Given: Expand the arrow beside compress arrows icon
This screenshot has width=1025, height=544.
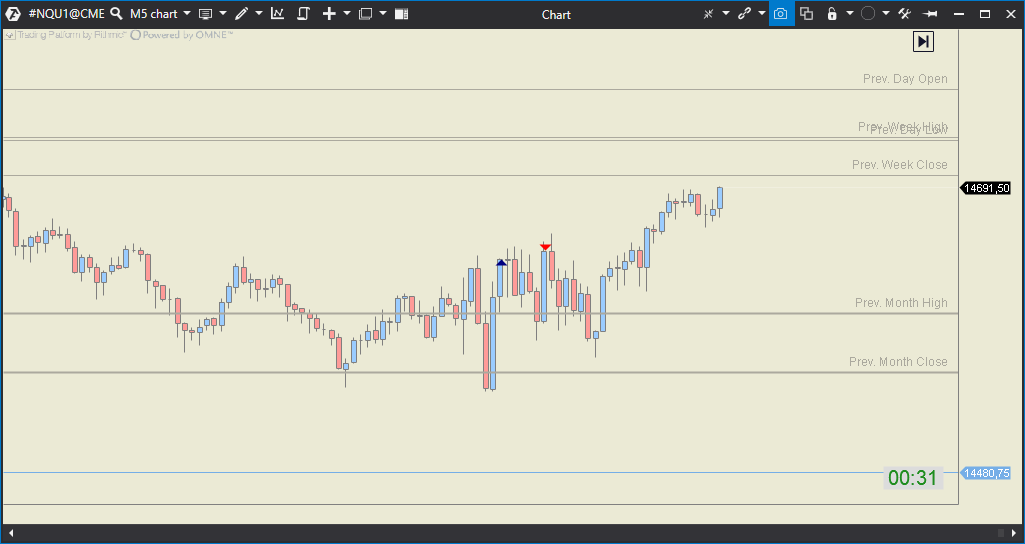Looking at the screenshot, I should 726,14.
